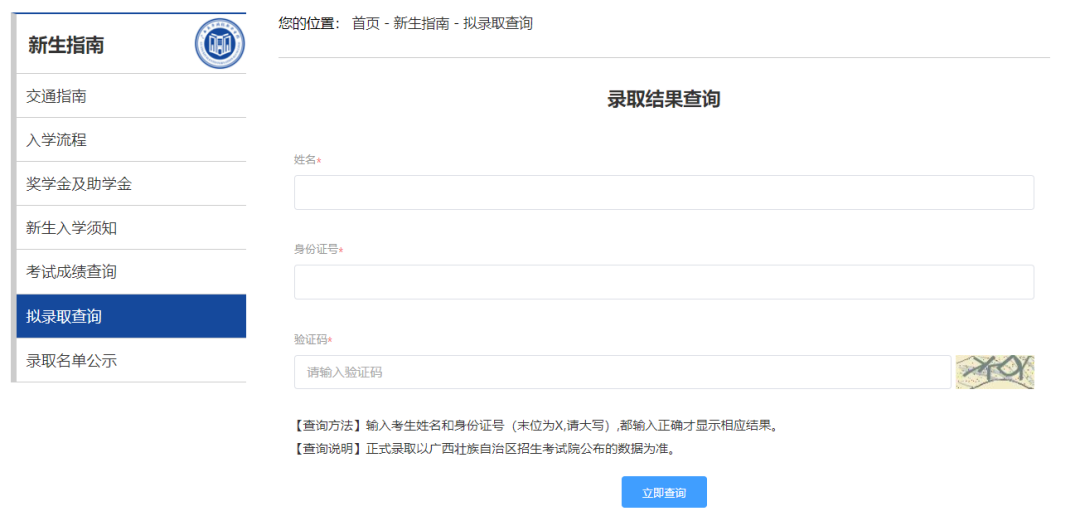Click the 请输入验证码 captcha field
The image size is (1080, 521).
coord(623,372)
